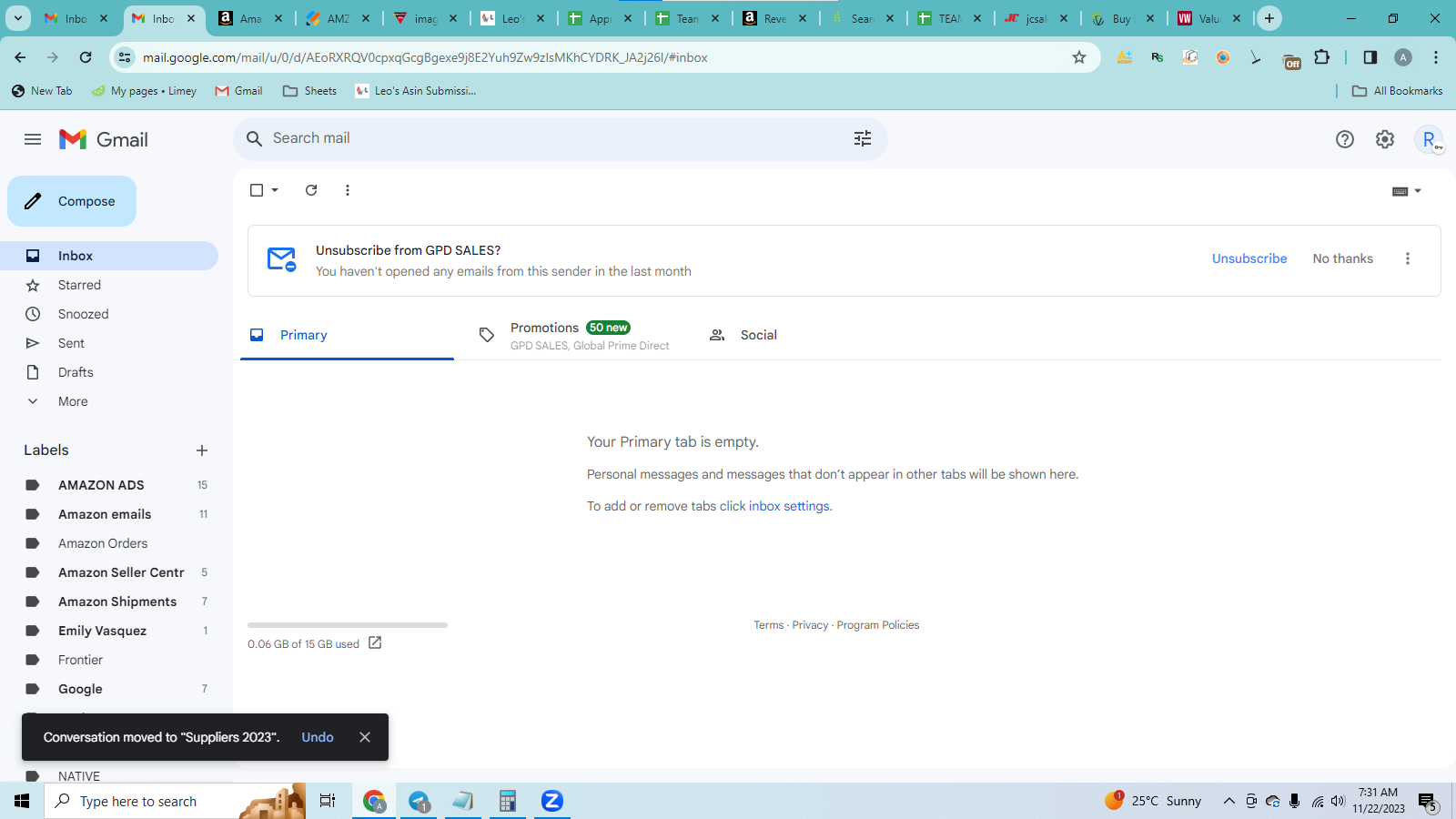
Task: Expand the browser tab search dropdown
Action: click(18, 18)
